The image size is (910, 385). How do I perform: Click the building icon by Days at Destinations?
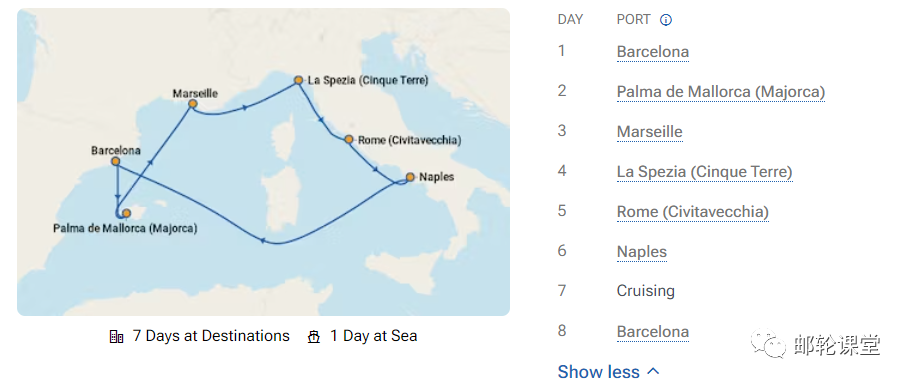pos(117,337)
